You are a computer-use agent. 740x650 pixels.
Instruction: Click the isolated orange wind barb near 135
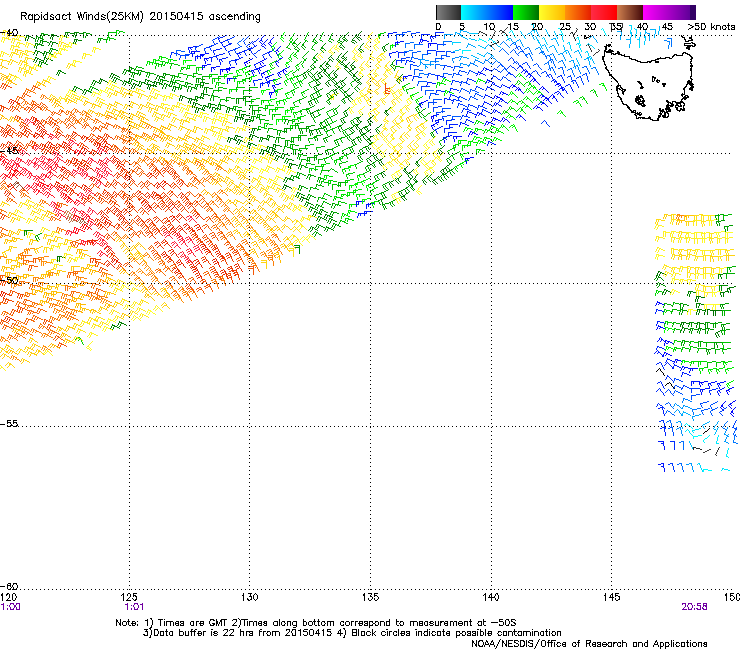(387, 88)
